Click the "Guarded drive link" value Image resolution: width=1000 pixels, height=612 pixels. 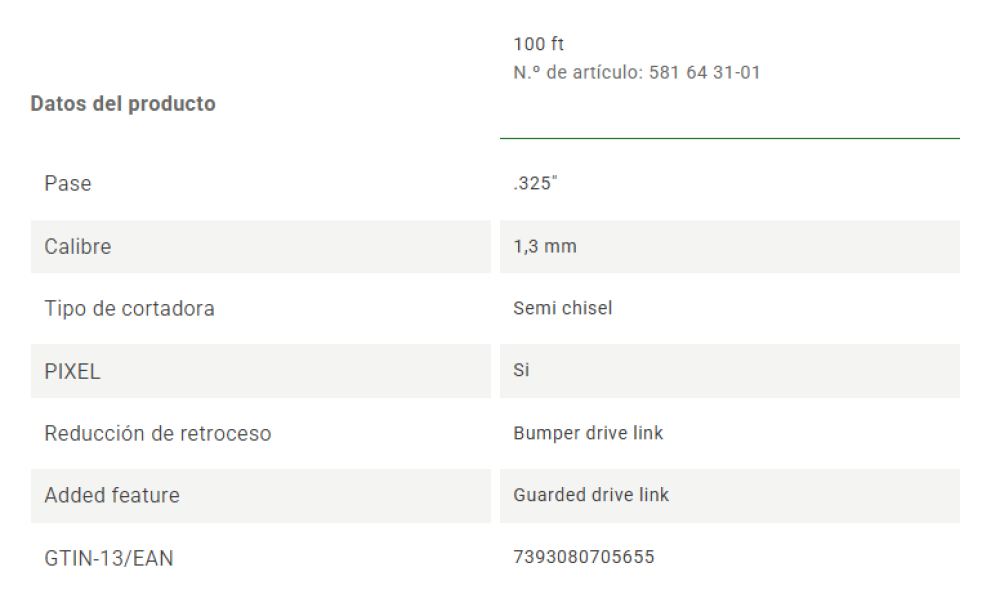click(591, 496)
